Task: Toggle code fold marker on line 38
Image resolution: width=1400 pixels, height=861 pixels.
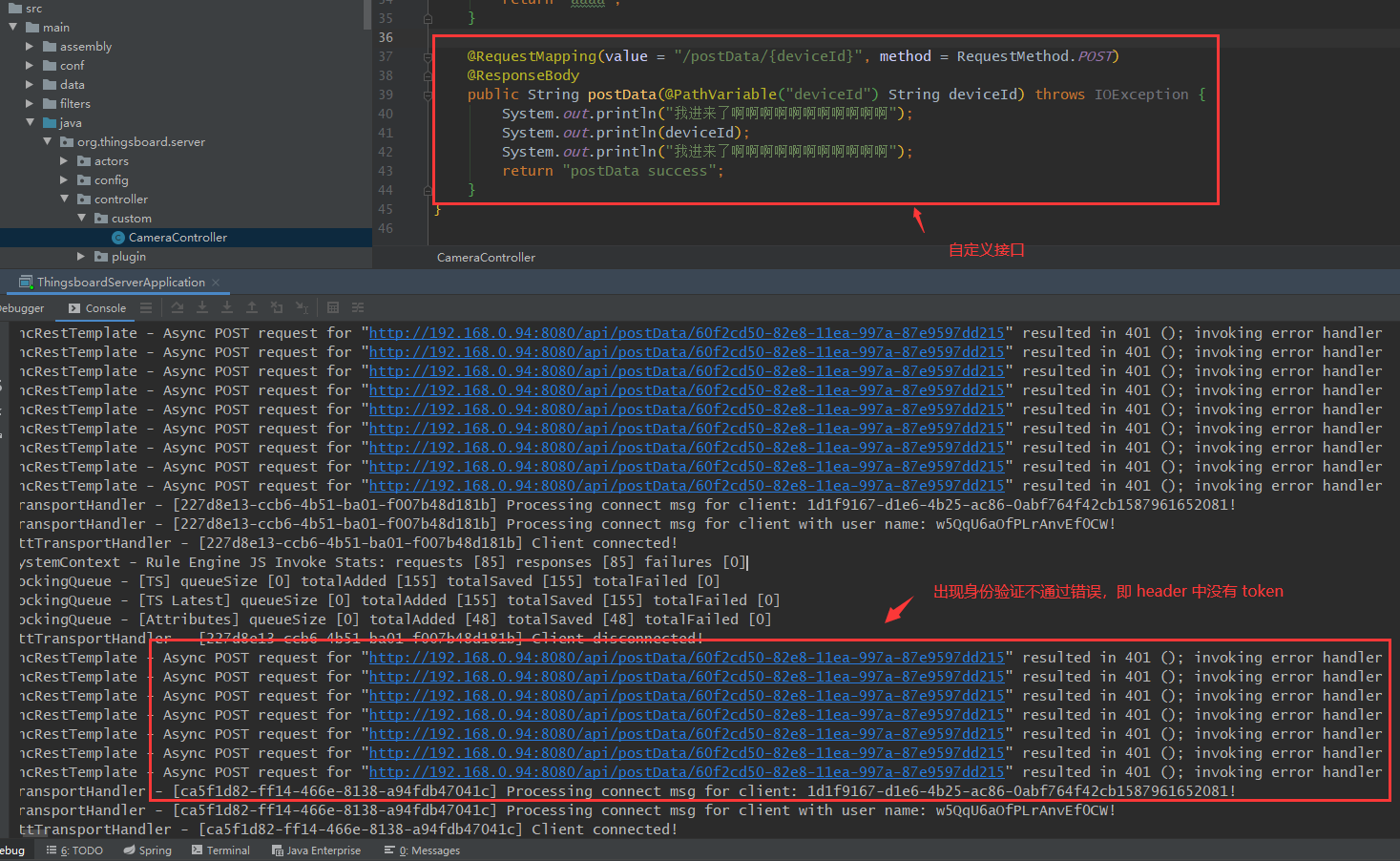Action: pyautogui.click(x=428, y=76)
